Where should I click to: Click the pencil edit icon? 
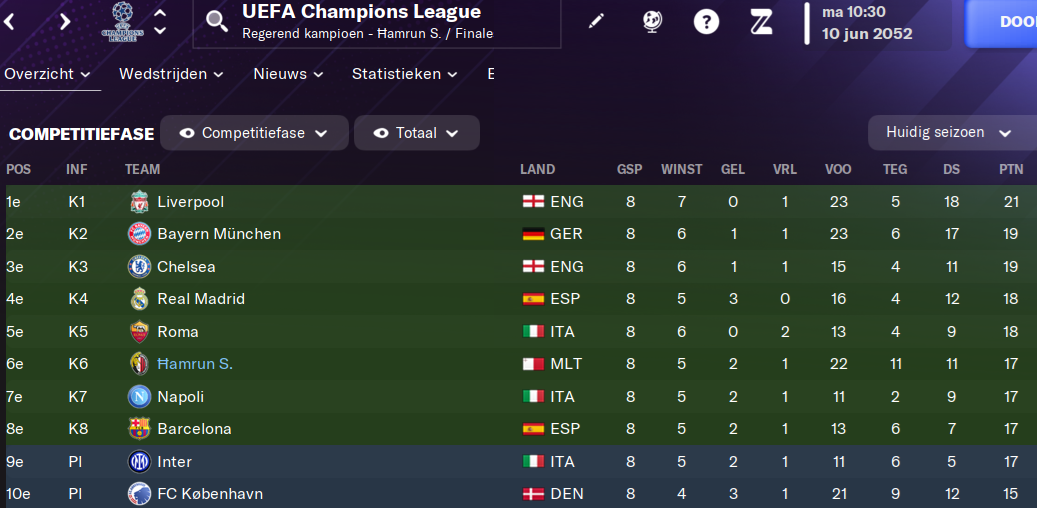pos(596,21)
